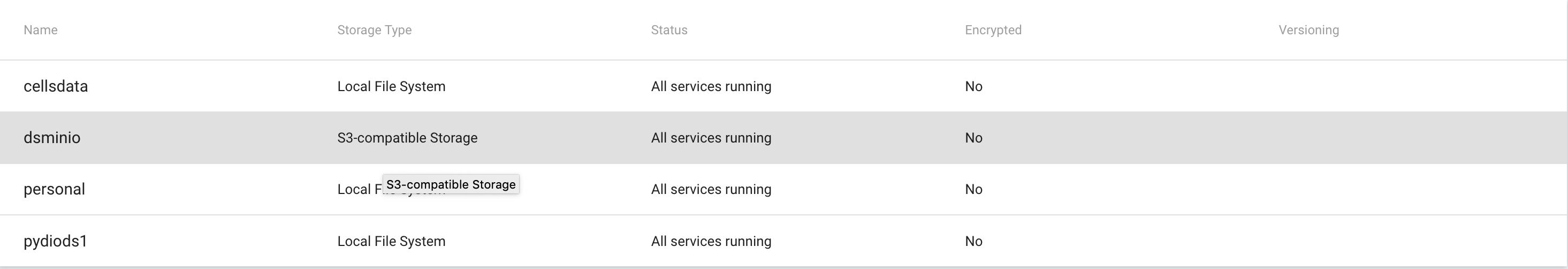The width and height of the screenshot is (1568, 269).
Task: Click the Encrypted No value for personal
Action: (973, 189)
